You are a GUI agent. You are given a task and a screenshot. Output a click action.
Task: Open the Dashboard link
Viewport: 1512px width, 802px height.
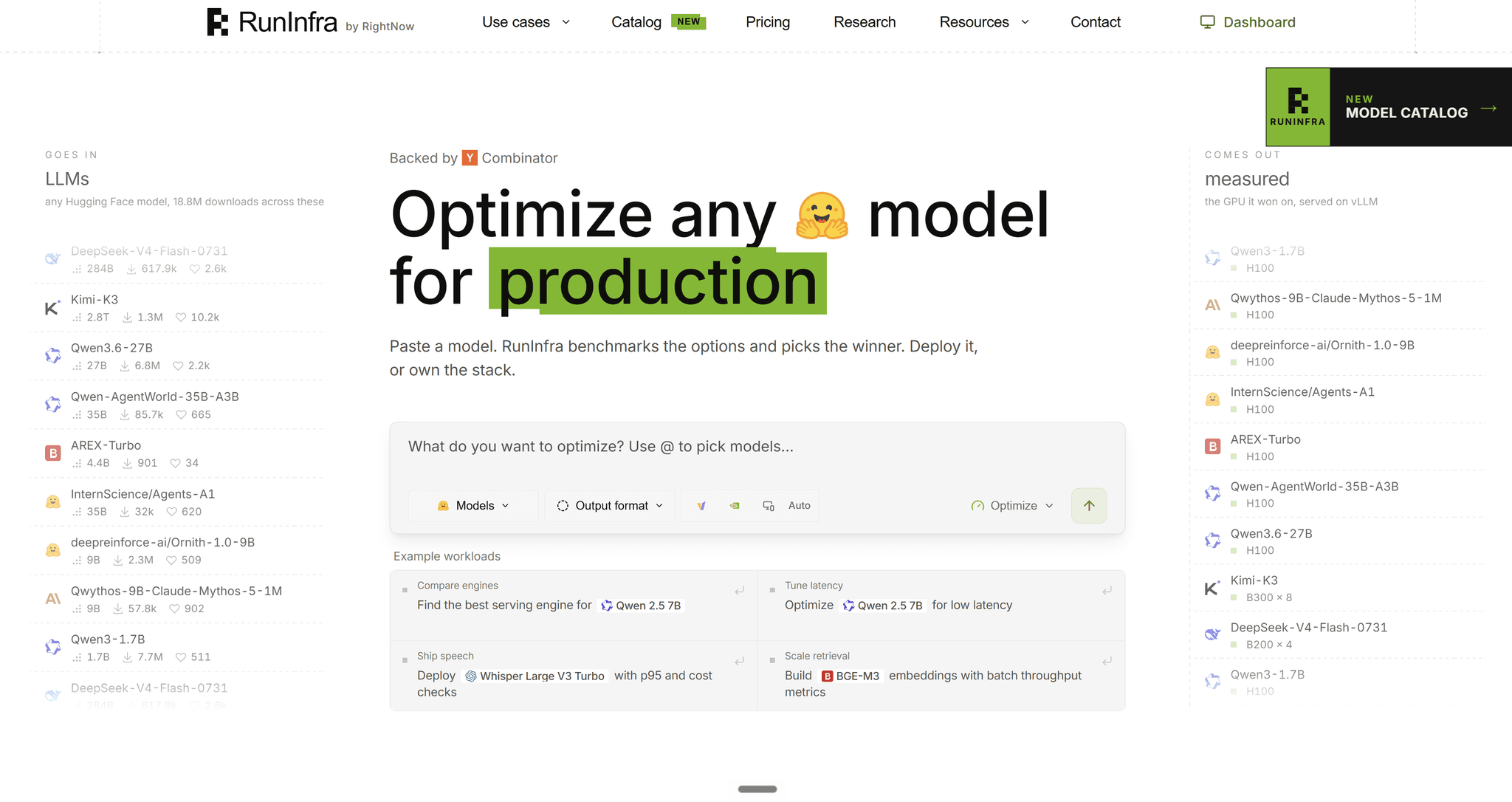(1248, 22)
